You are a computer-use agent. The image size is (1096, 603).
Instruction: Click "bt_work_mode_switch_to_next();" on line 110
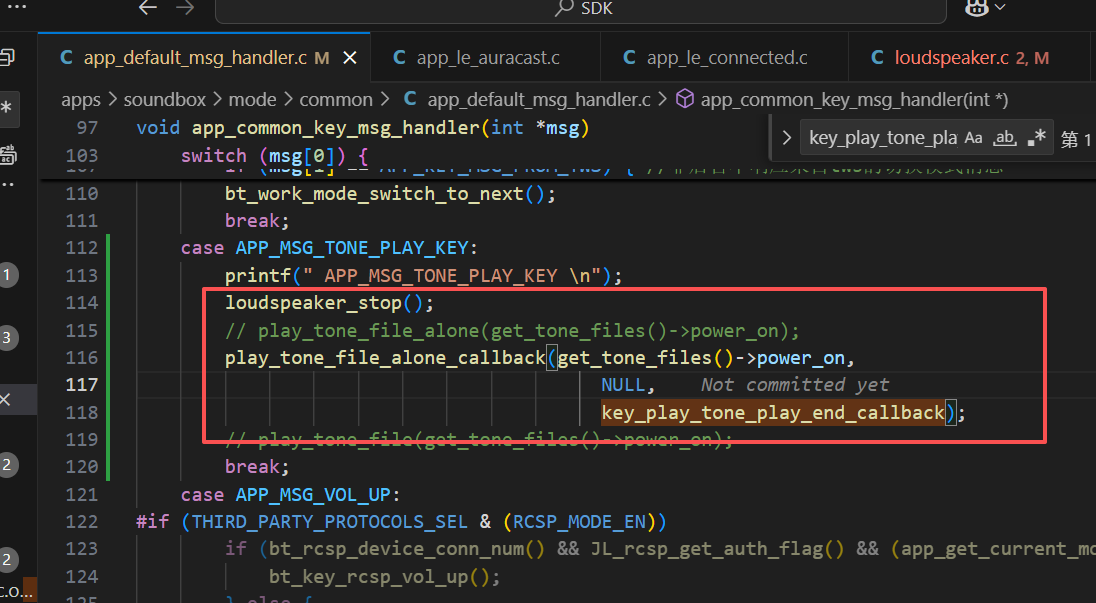(x=390, y=194)
